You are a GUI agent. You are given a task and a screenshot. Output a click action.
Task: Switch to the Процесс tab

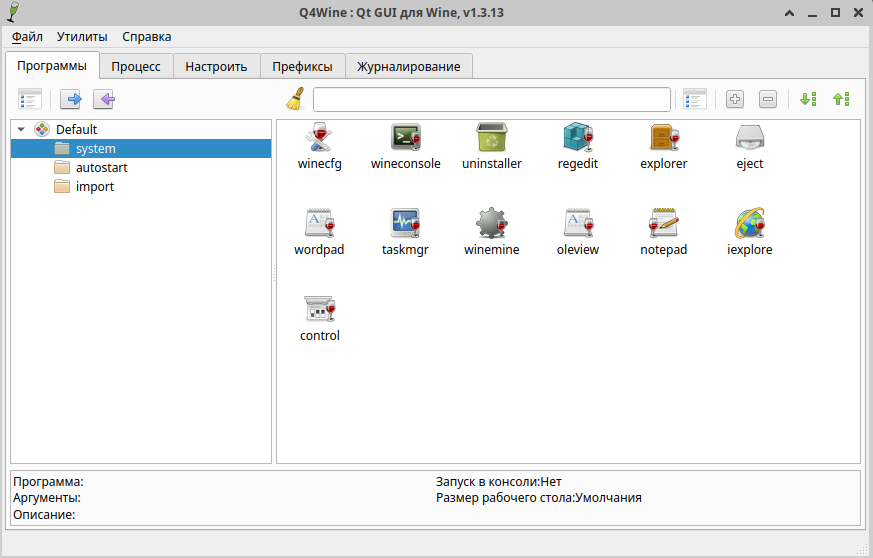[136, 67]
